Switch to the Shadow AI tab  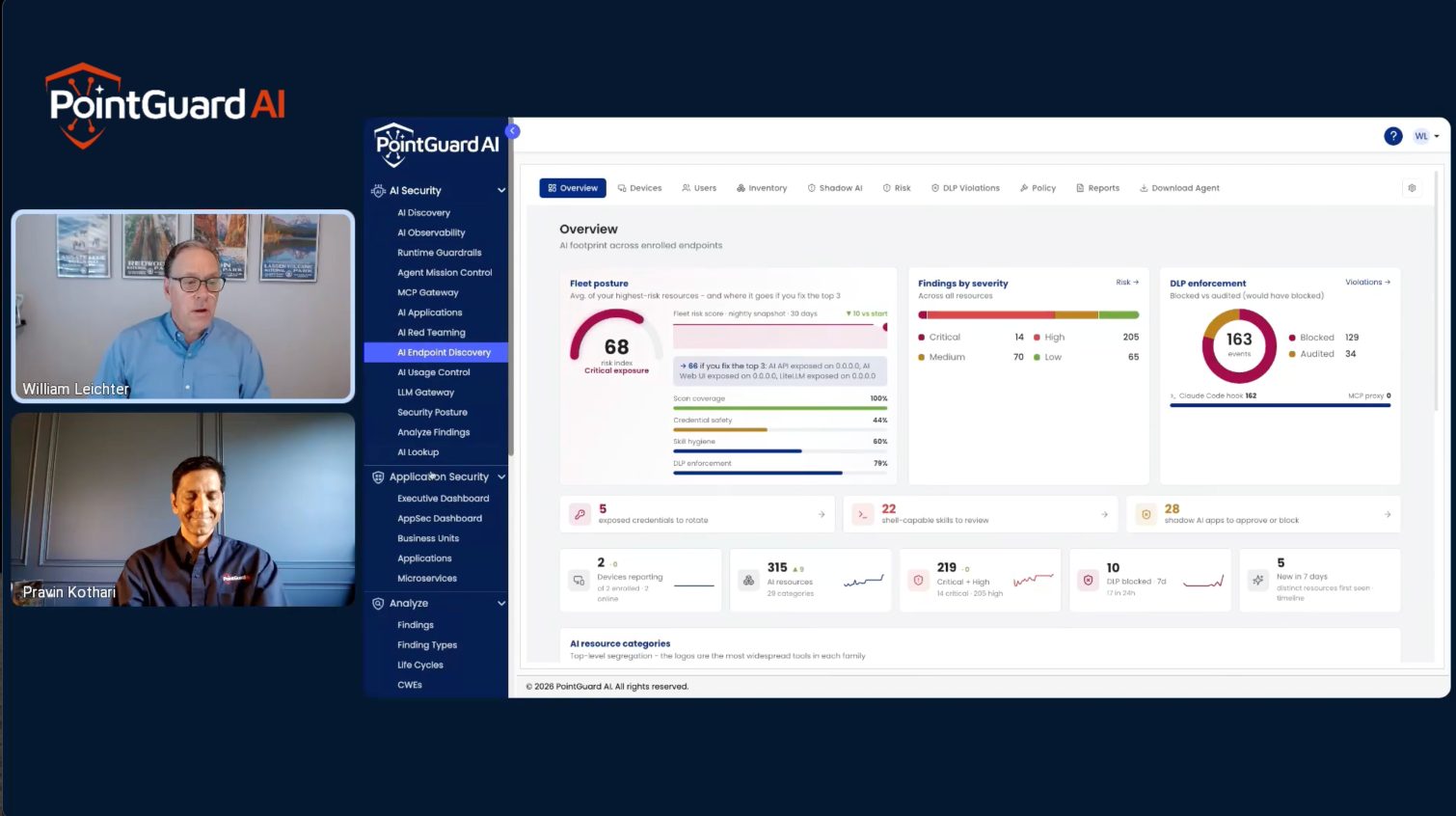tap(835, 188)
